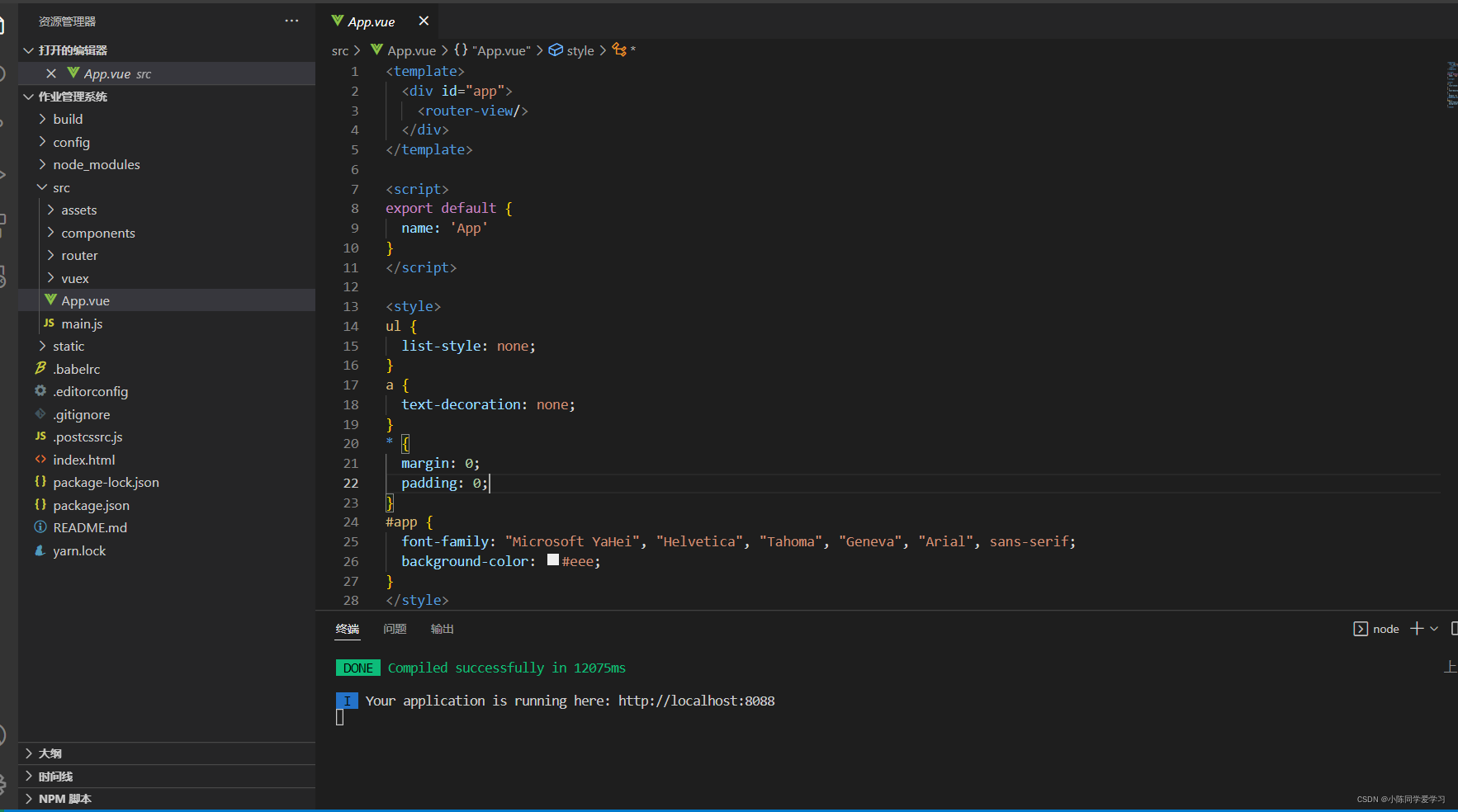This screenshot has height=812, width=1458.
Task: Click 'Compiled successfully in 12075ms' text
Action: tap(507, 668)
